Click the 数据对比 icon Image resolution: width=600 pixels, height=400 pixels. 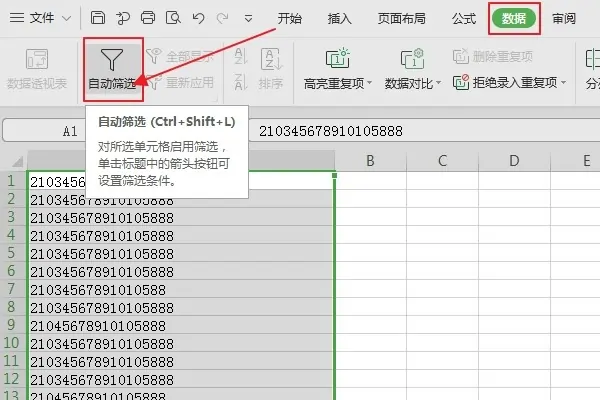[412, 59]
